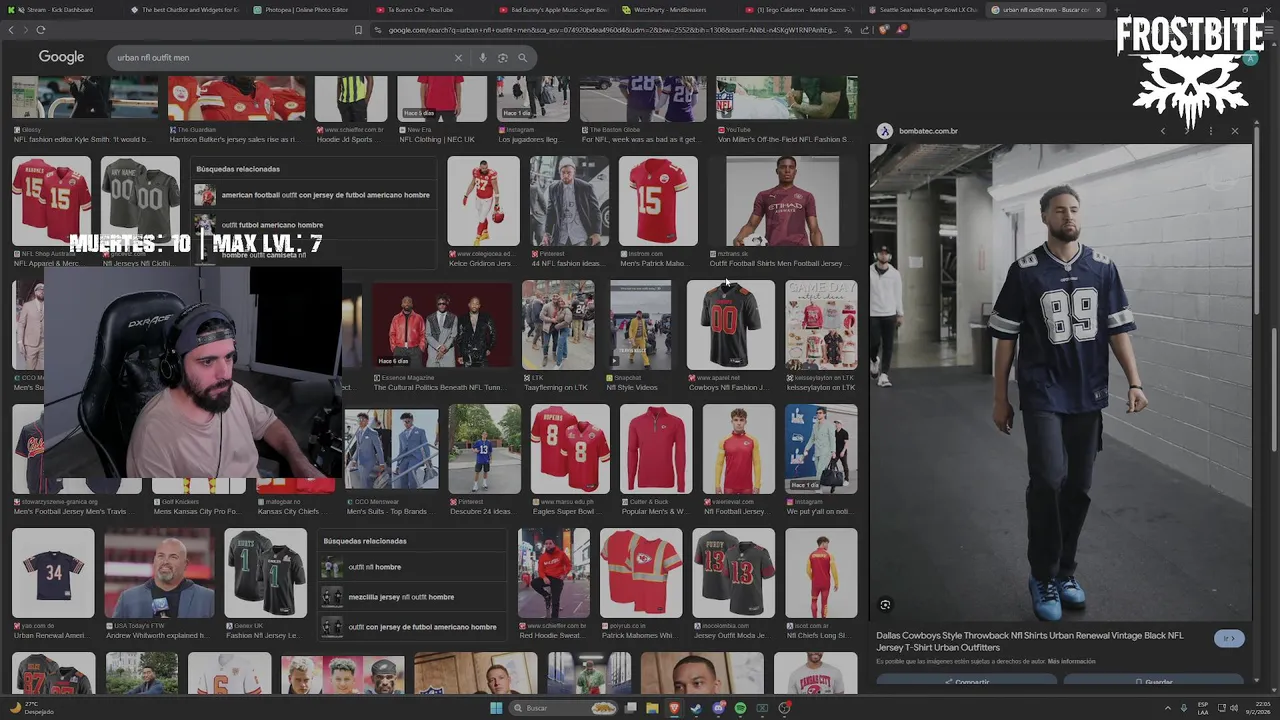
Task: Open OBS Studio from taskbar
Action: pyautogui.click(x=784, y=708)
